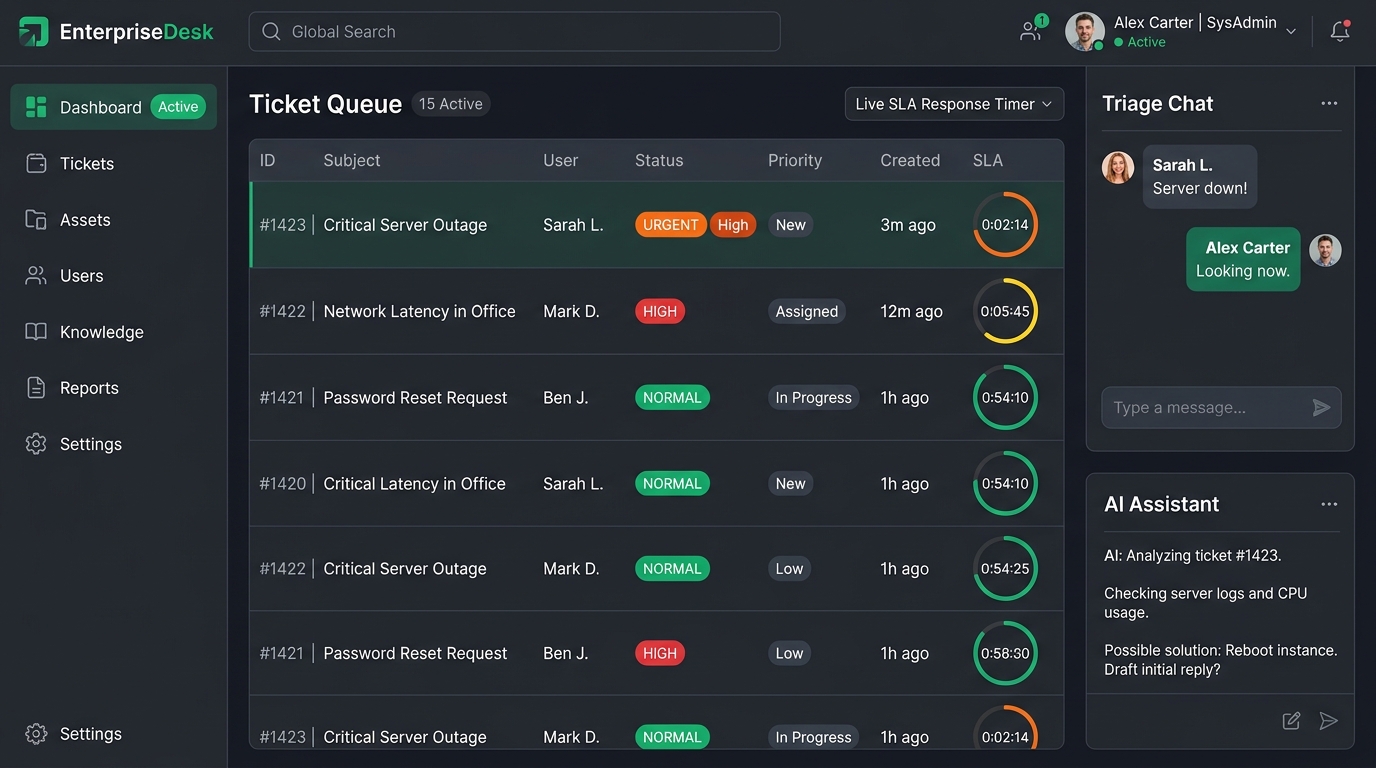
Task: Open AI Assistant more options menu
Action: tap(1329, 504)
